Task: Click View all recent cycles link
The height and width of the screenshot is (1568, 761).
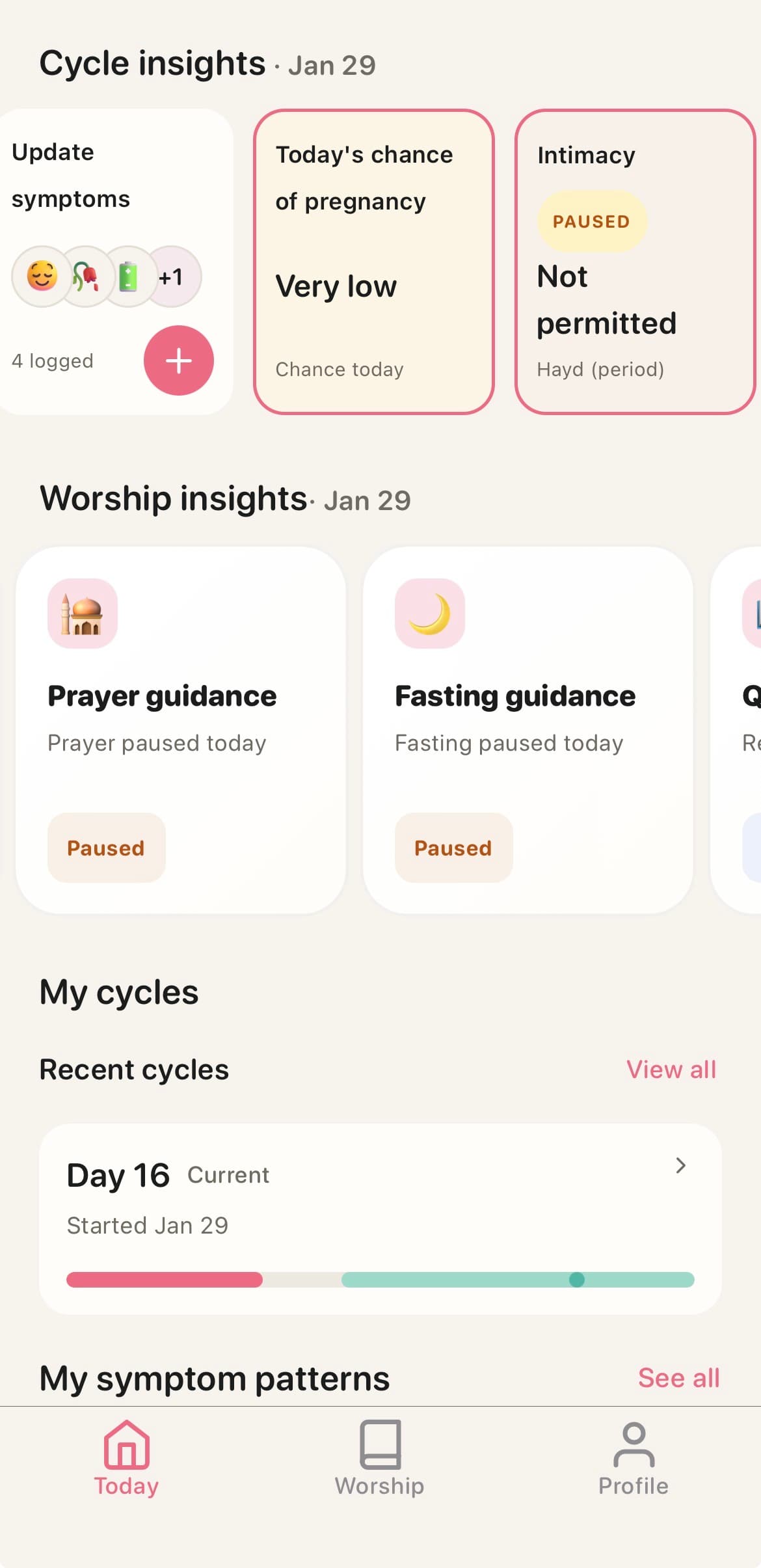Action: 671,1070
